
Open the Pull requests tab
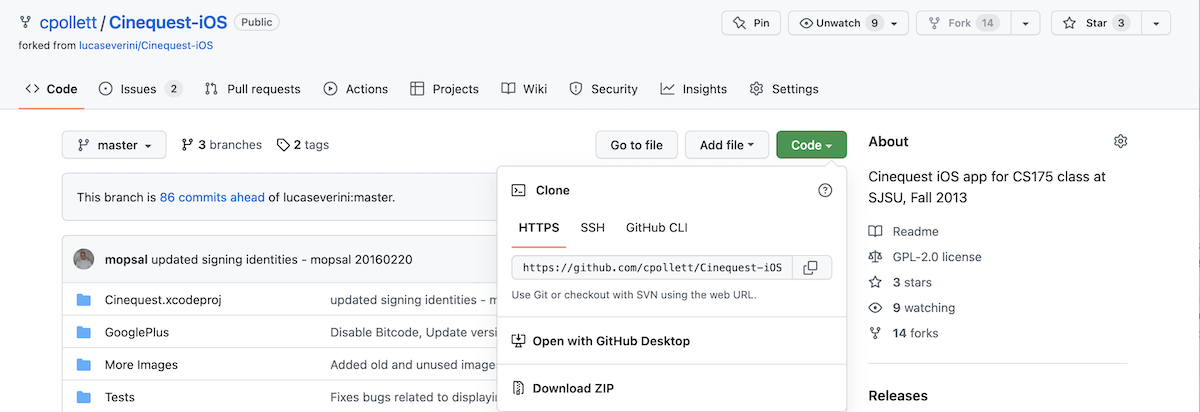[252, 89]
